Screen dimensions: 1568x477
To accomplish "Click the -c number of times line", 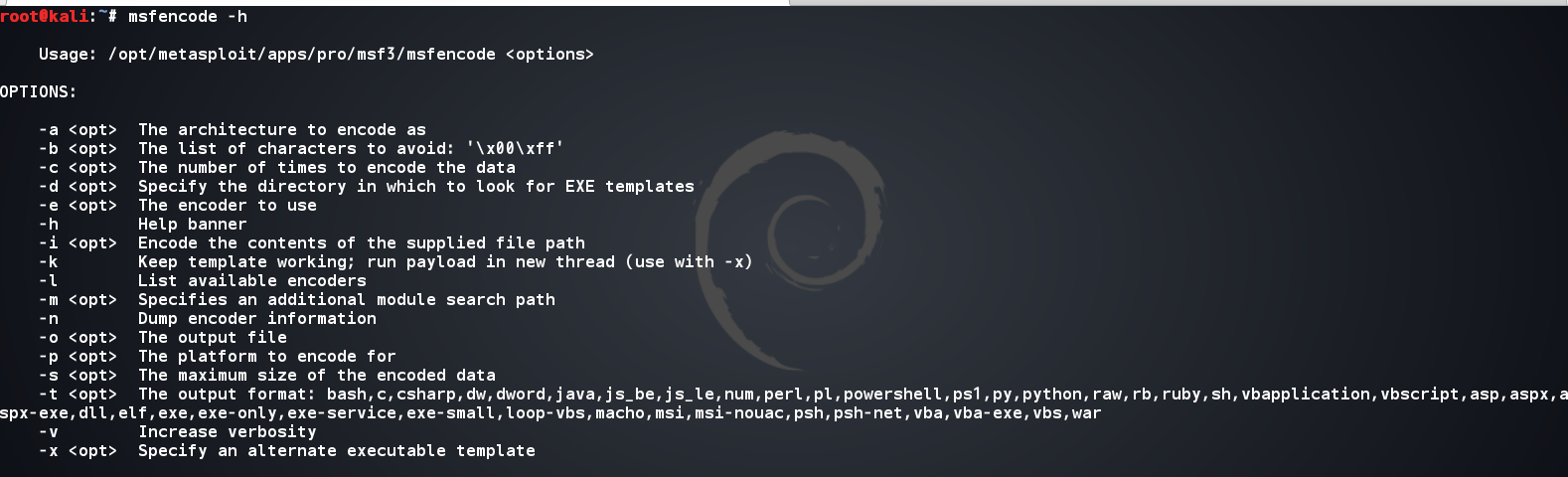I will 277,168.
